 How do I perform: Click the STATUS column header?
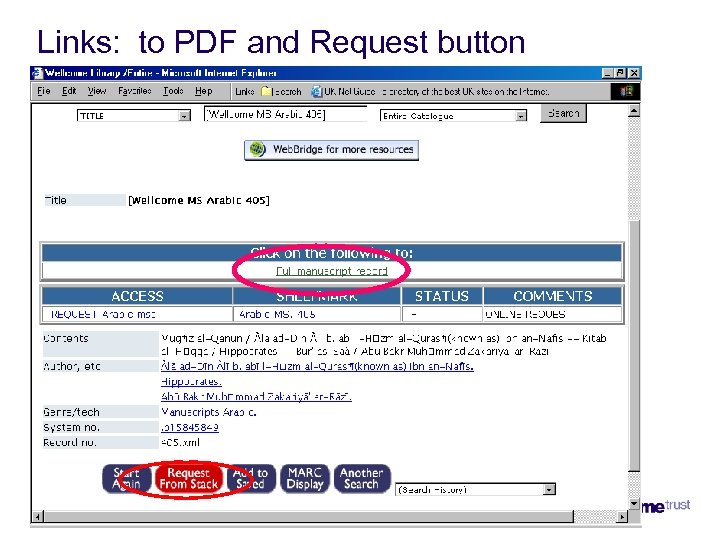pos(442,296)
